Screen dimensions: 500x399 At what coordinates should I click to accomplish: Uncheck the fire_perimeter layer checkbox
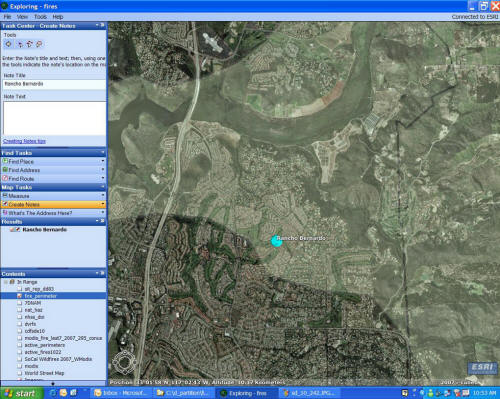click(19, 296)
